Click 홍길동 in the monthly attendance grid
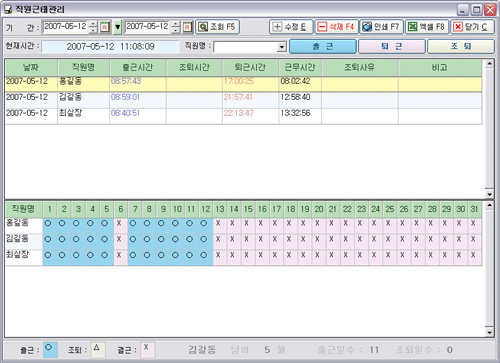Image resolution: width=500 pixels, height=363 pixels. click(17, 223)
